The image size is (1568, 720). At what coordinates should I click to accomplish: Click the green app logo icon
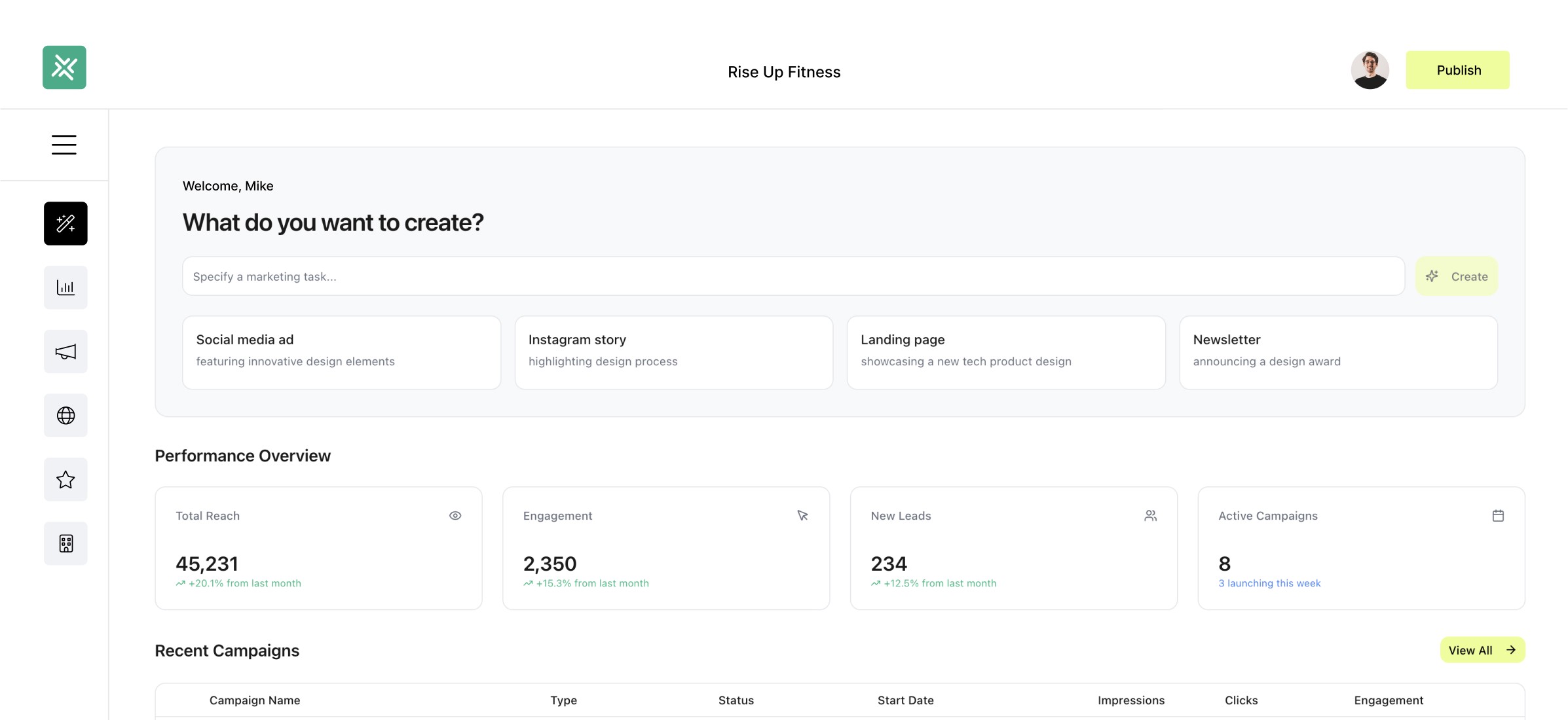coord(64,67)
